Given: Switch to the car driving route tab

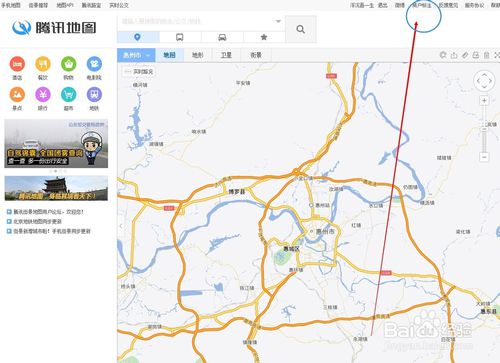Looking at the screenshot, I should pos(222,37).
